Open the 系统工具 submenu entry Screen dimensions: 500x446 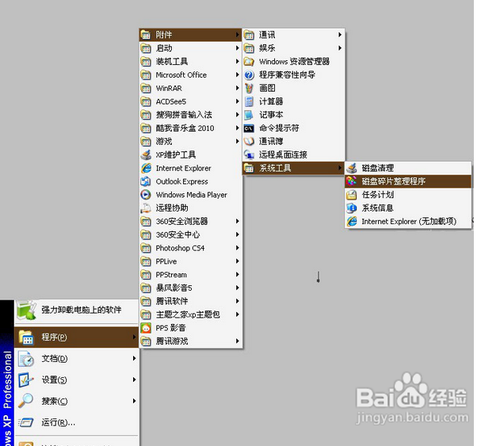294,168
